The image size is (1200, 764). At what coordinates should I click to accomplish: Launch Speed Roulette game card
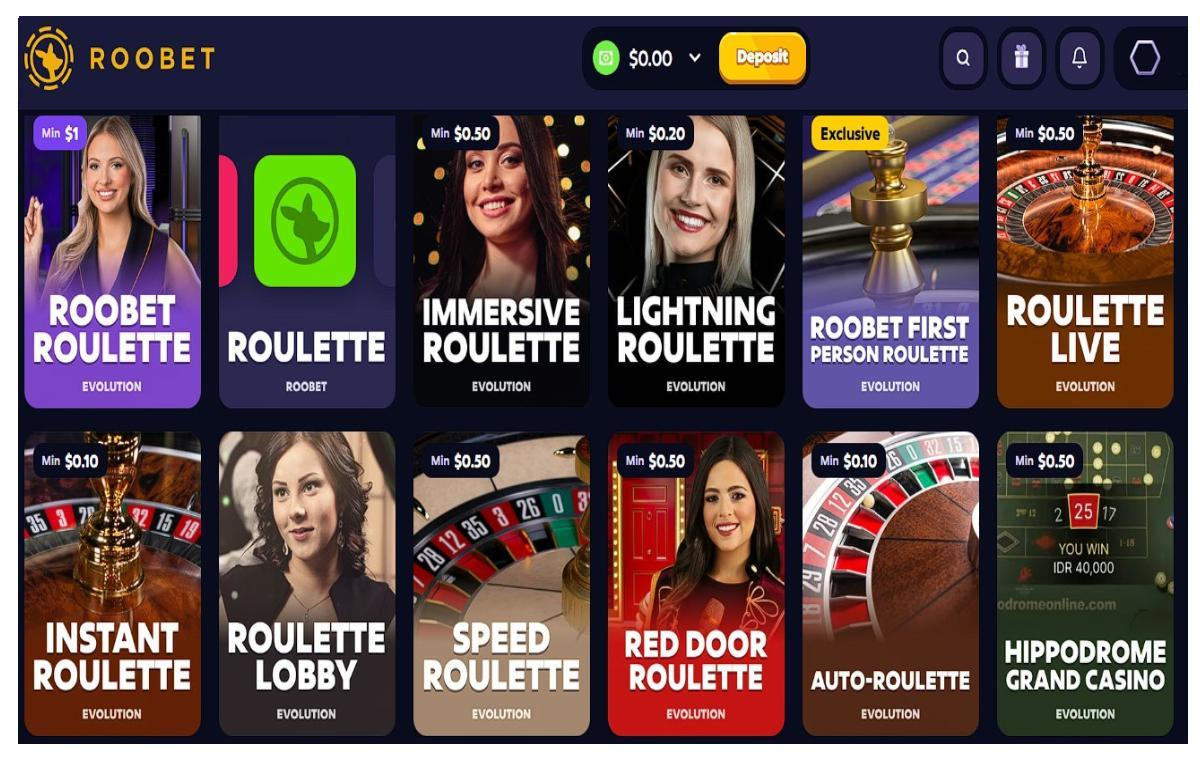tap(501, 584)
